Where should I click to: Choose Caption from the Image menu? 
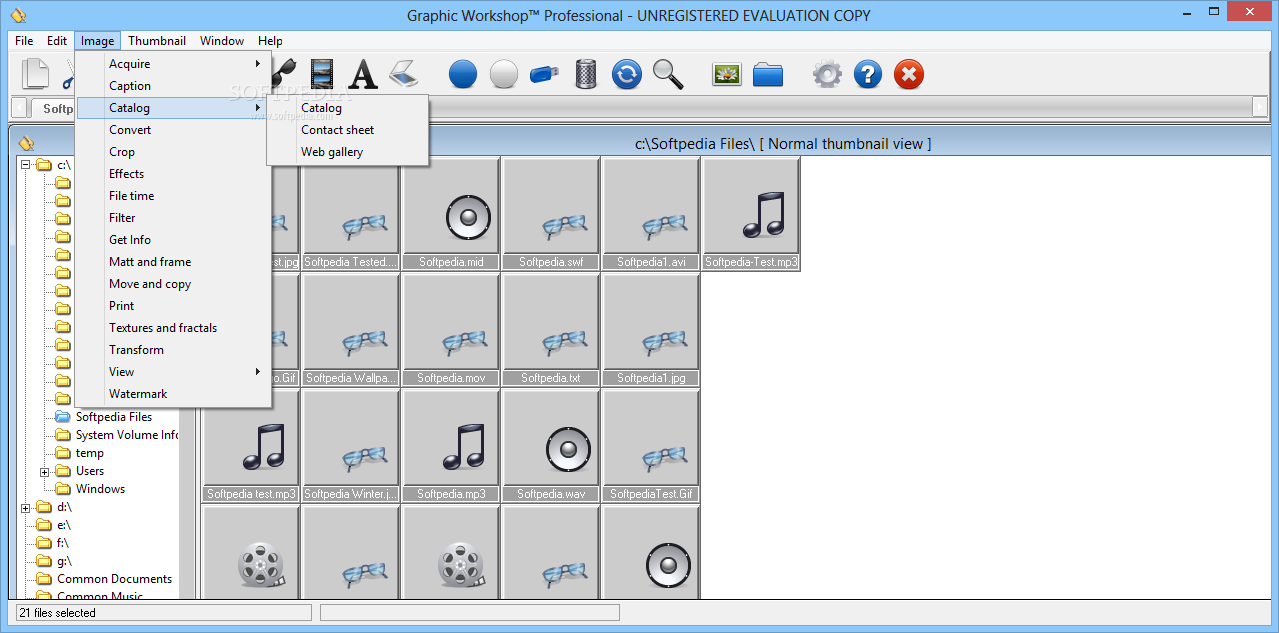click(173, 86)
